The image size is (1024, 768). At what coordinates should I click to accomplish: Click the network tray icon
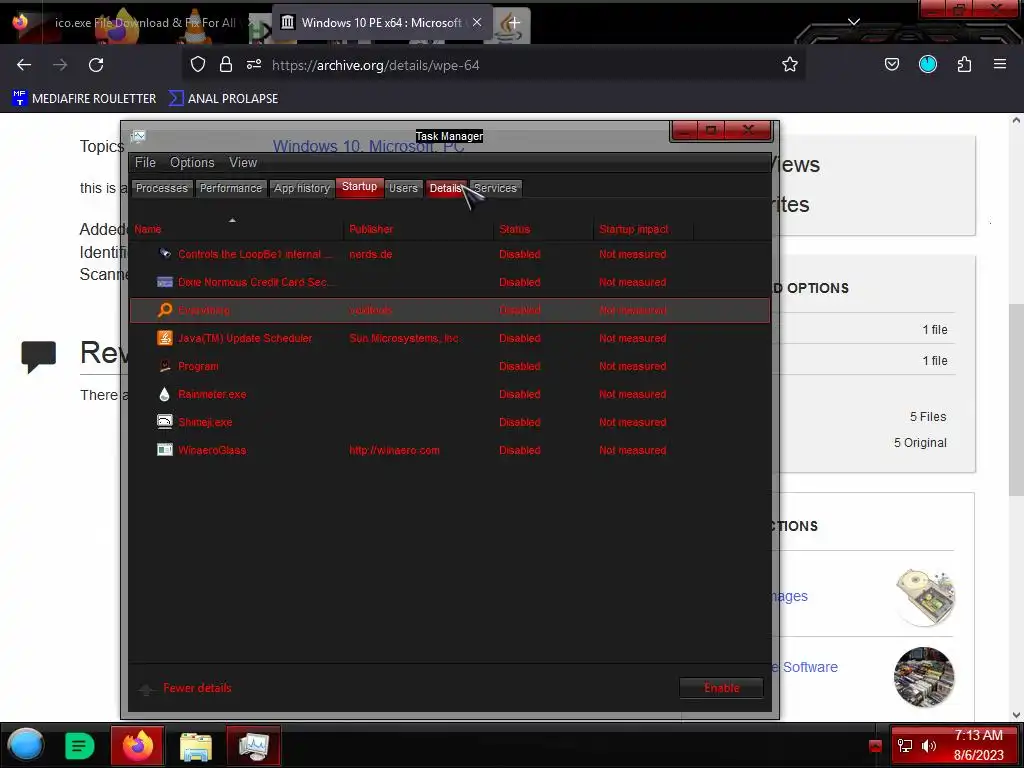905,746
